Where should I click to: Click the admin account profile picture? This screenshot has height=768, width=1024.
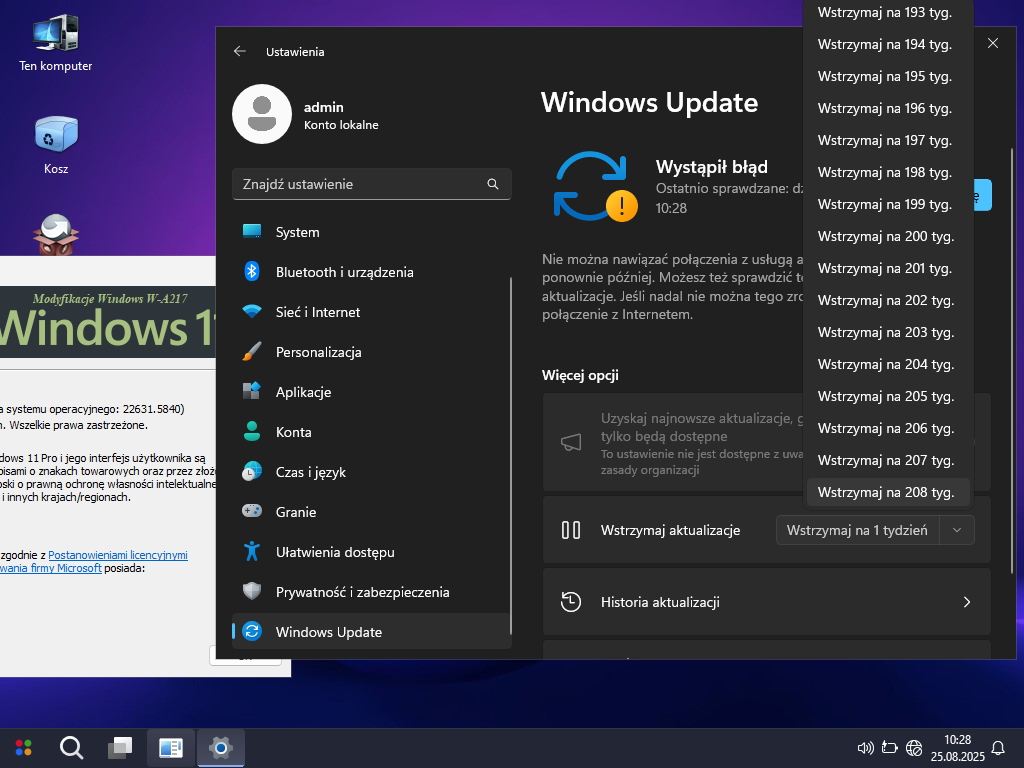point(261,114)
